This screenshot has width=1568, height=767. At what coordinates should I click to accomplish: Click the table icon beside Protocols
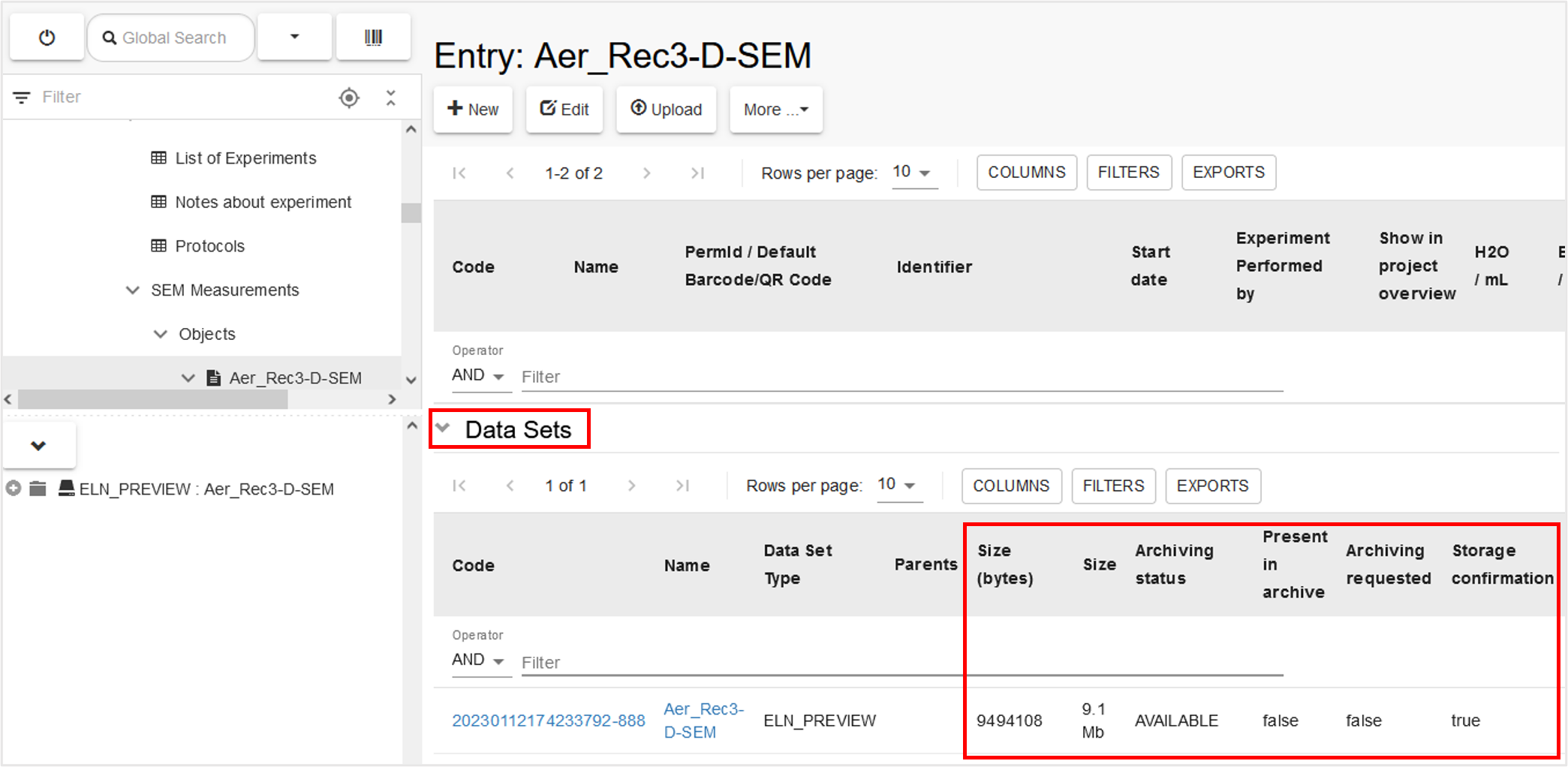(158, 245)
